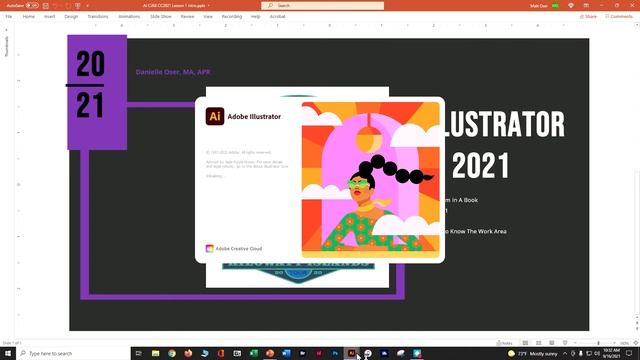This screenshot has height=360, width=640.
Task: Click the Save icon in title bar
Action: tap(46, 6)
